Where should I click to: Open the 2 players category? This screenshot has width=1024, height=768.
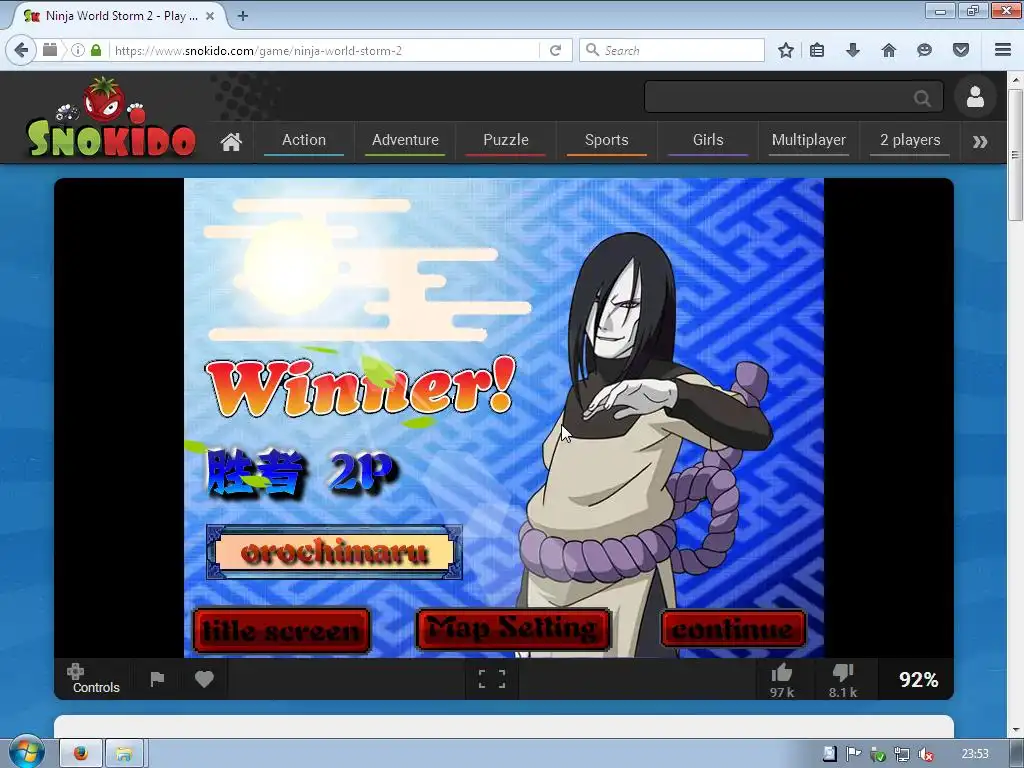[910, 140]
